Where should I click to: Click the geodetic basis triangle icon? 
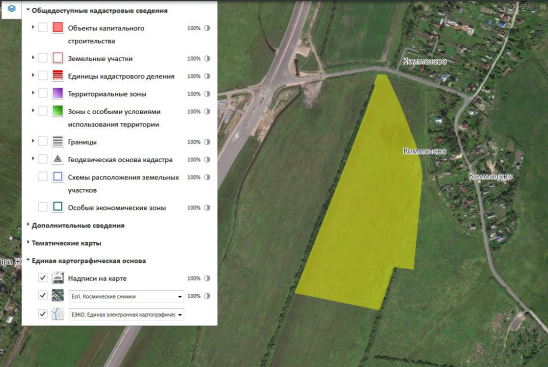58,159
